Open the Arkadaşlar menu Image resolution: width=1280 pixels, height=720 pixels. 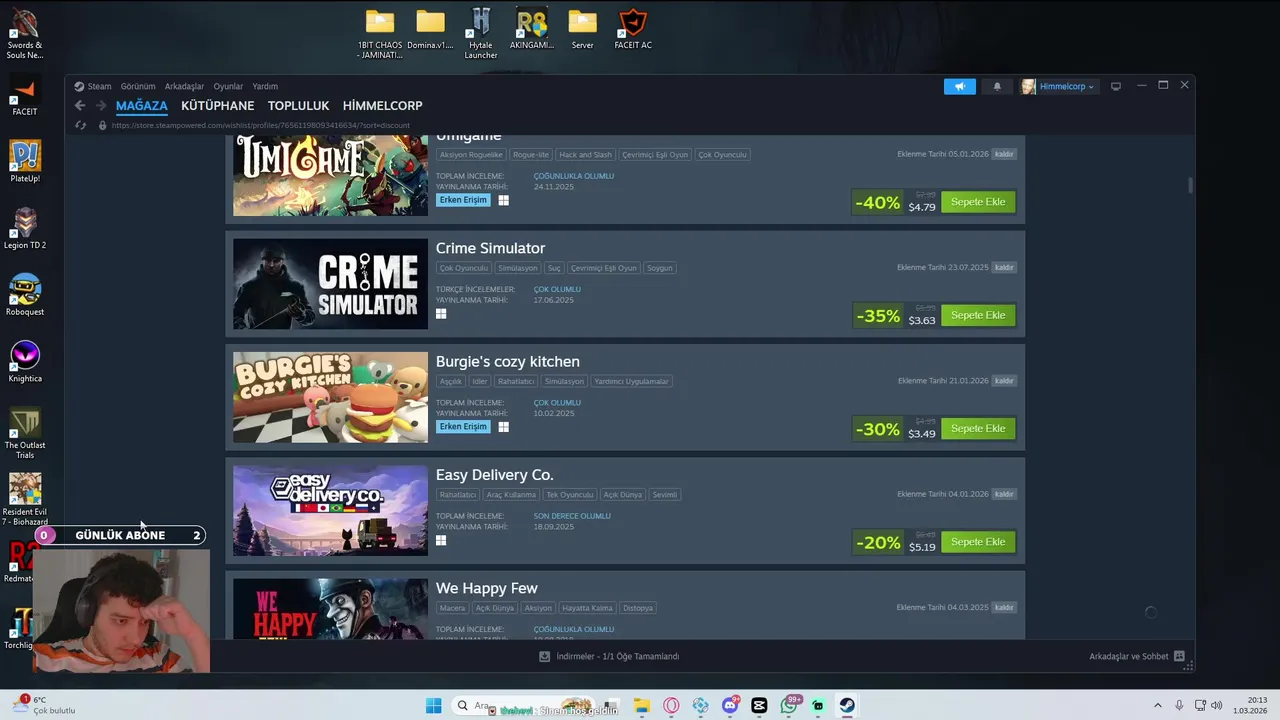point(184,86)
